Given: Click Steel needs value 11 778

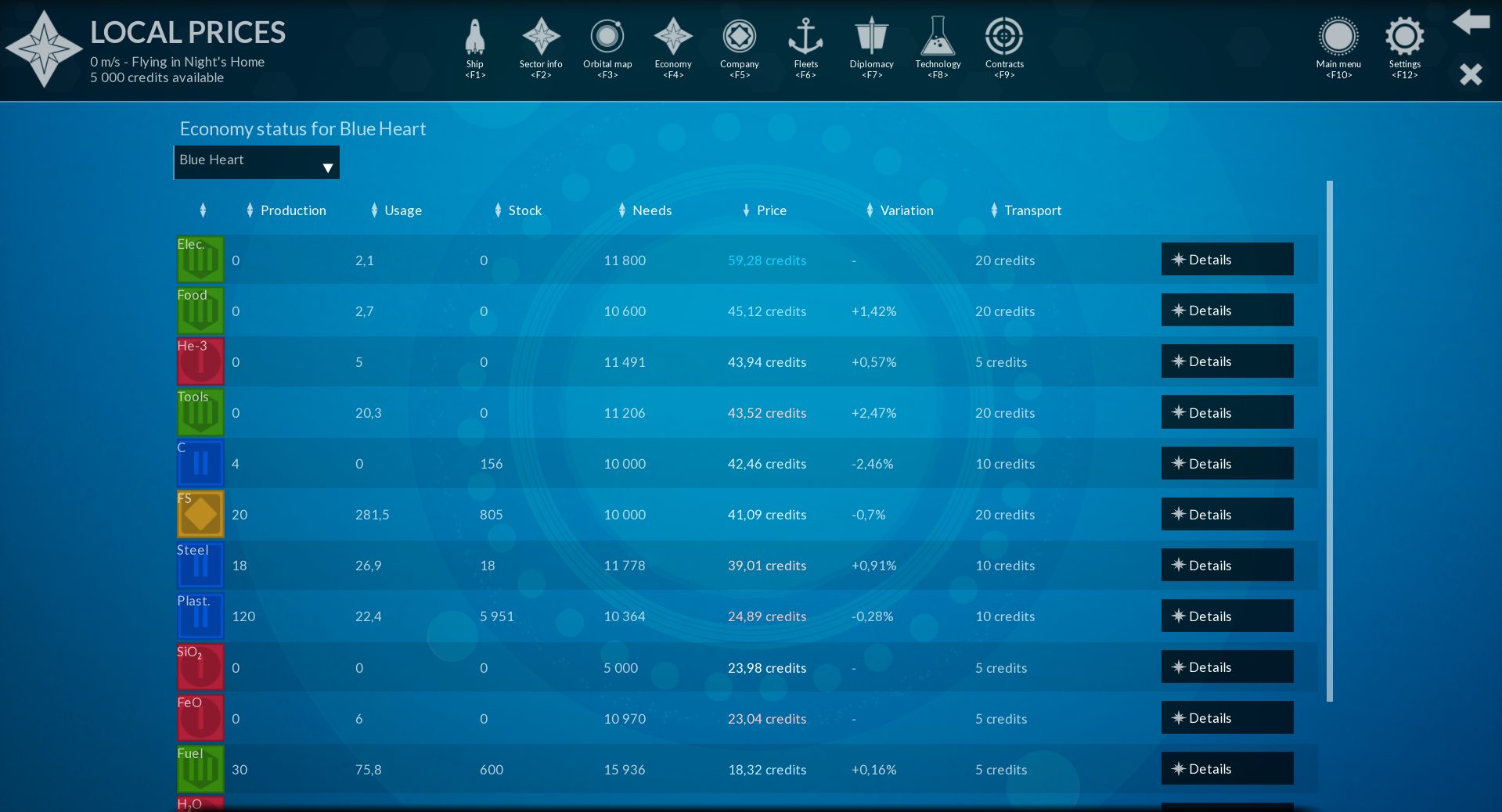Looking at the screenshot, I should pos(625,566).
